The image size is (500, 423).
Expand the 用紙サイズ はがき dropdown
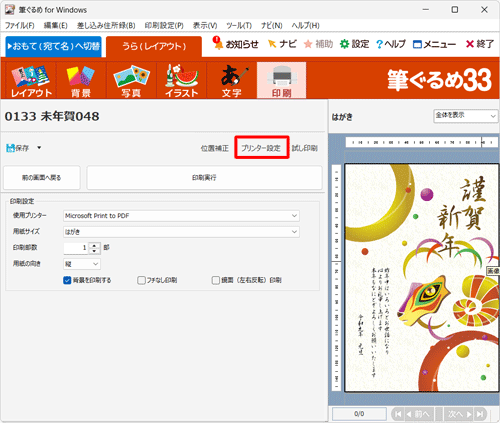(x=181, y=232)
